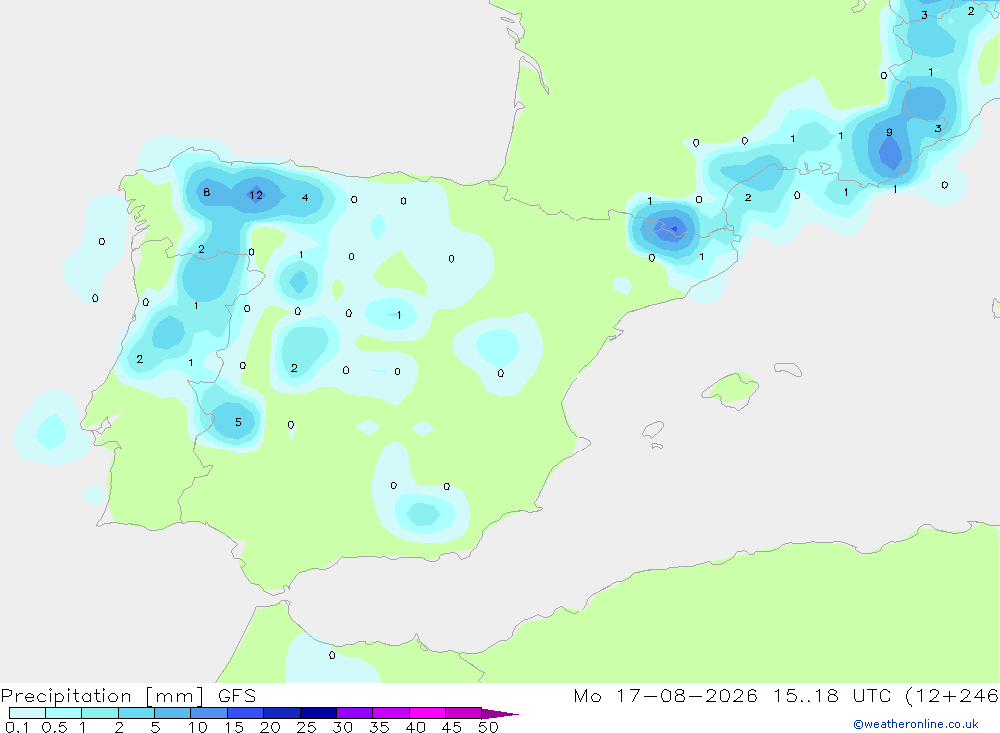Click the '10' legend scale label
Image resolution: width=1000 pixels, height=733 pixels.
tap(198, 727)
